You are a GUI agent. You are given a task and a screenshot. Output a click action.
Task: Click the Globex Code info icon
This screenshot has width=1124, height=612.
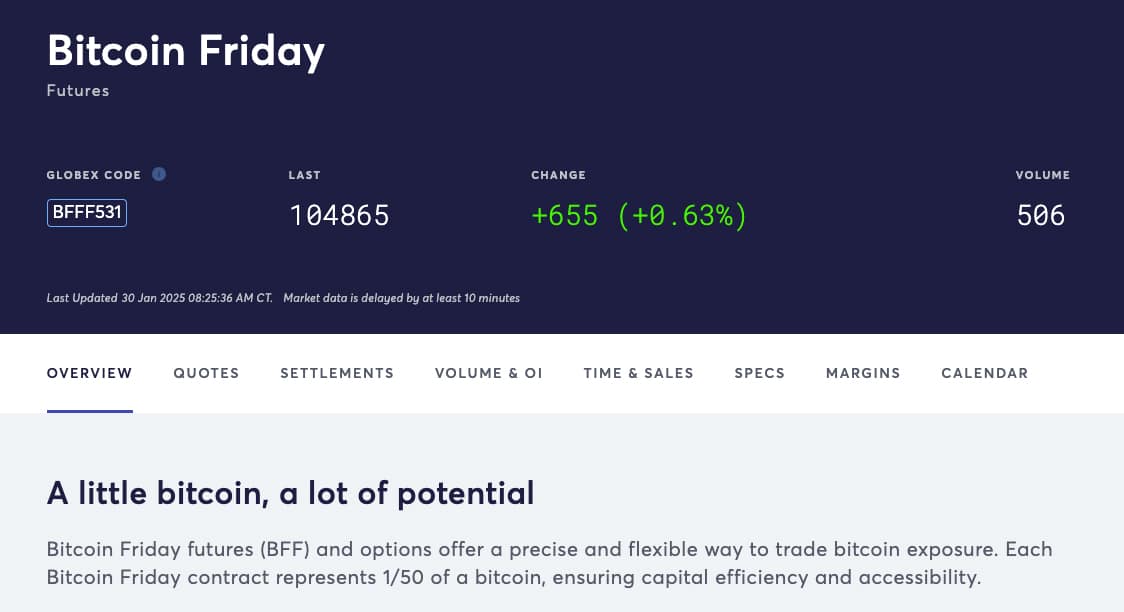tap(159, 174)
